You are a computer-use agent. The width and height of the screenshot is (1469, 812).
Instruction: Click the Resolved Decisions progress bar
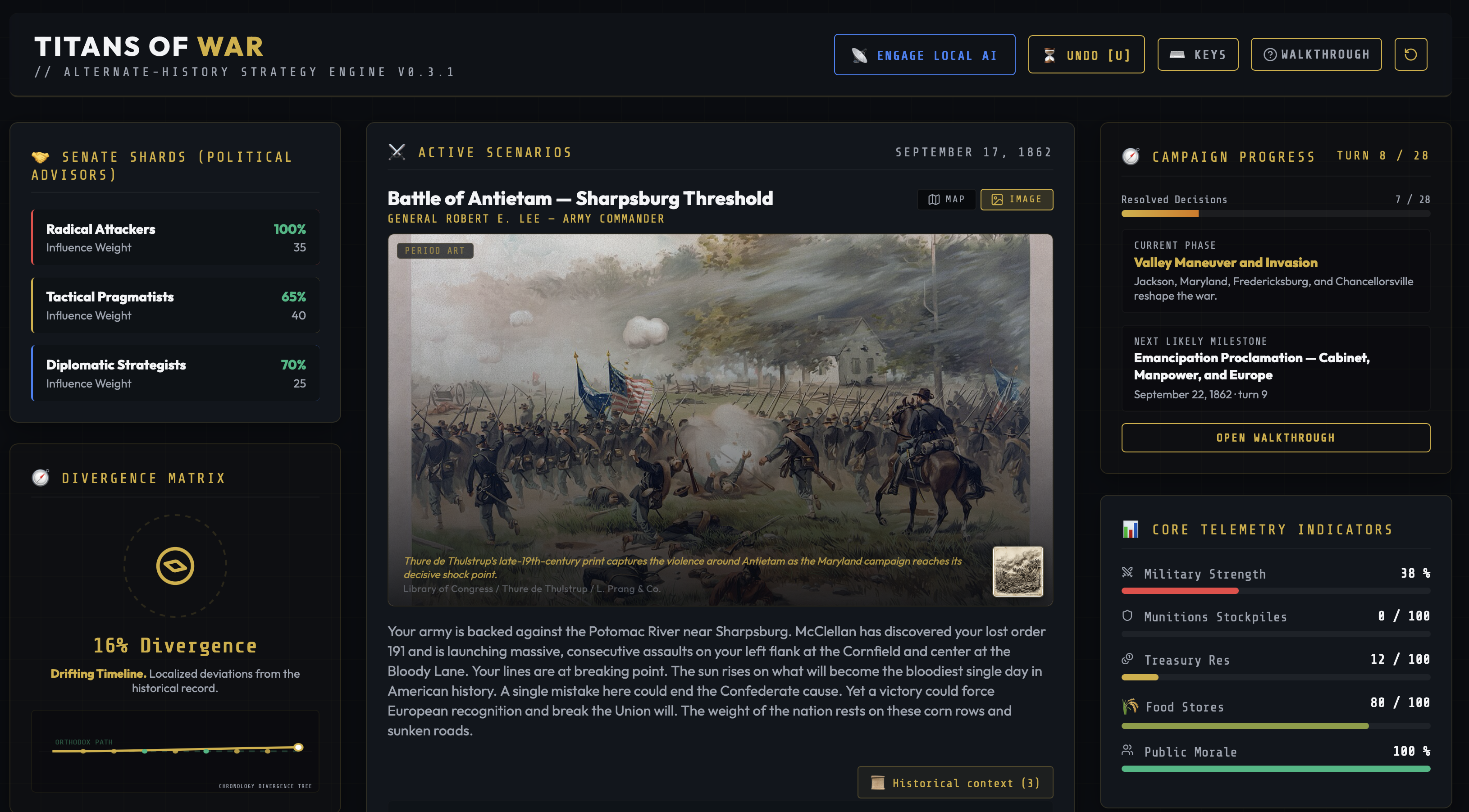1275,214
